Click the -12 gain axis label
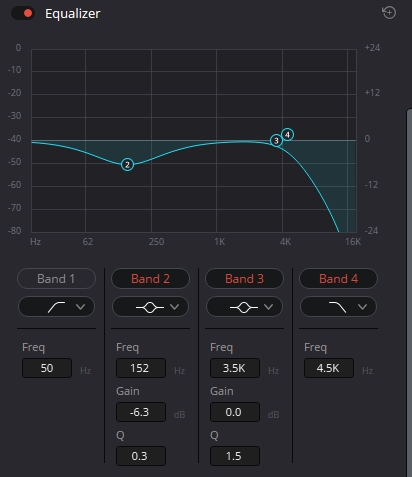Viewport: 412px width, 477px height. click(371, 185)
